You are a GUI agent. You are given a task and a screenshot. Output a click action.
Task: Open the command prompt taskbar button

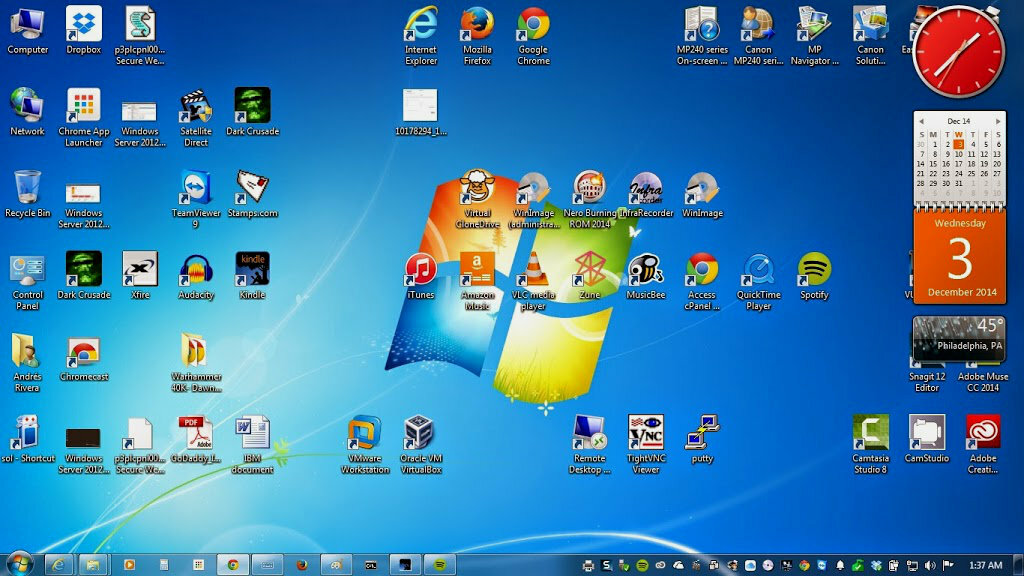point(370,565)
